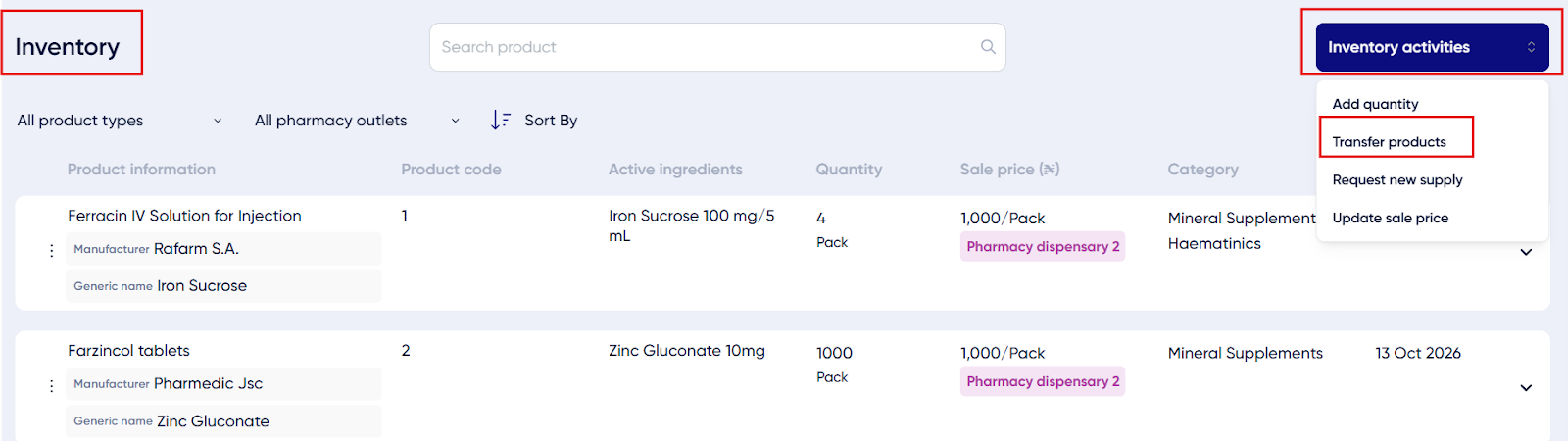This screenshot has width=1568, height=441.
Task: Click the Inventory activities button
Action: [x=1432, y=47]
